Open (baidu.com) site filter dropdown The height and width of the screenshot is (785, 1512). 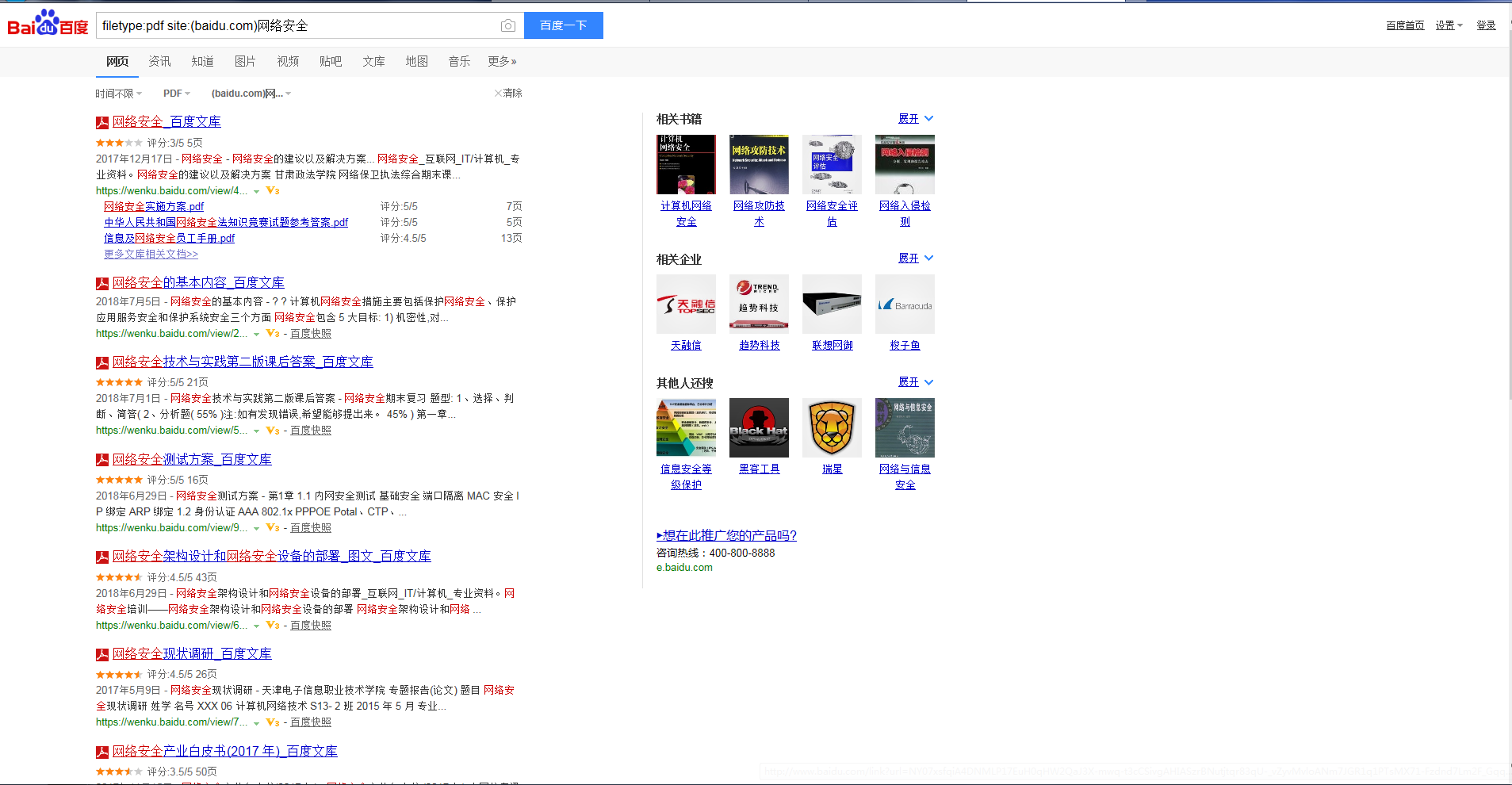coord(251,94)
